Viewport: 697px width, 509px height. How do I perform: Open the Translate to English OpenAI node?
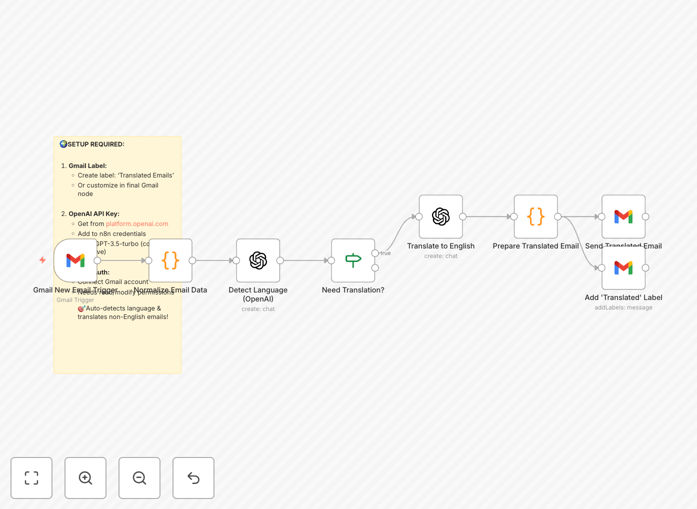click(441, 216)
